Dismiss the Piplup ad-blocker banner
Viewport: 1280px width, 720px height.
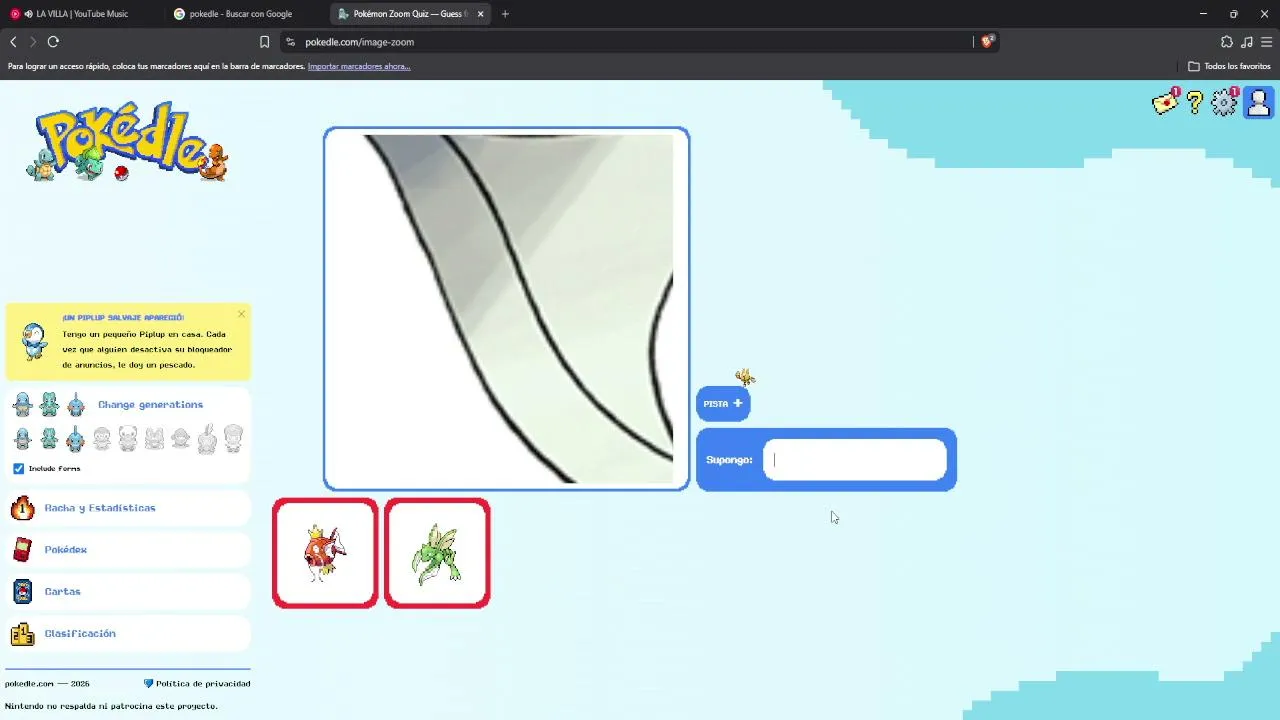coord(241,314)
